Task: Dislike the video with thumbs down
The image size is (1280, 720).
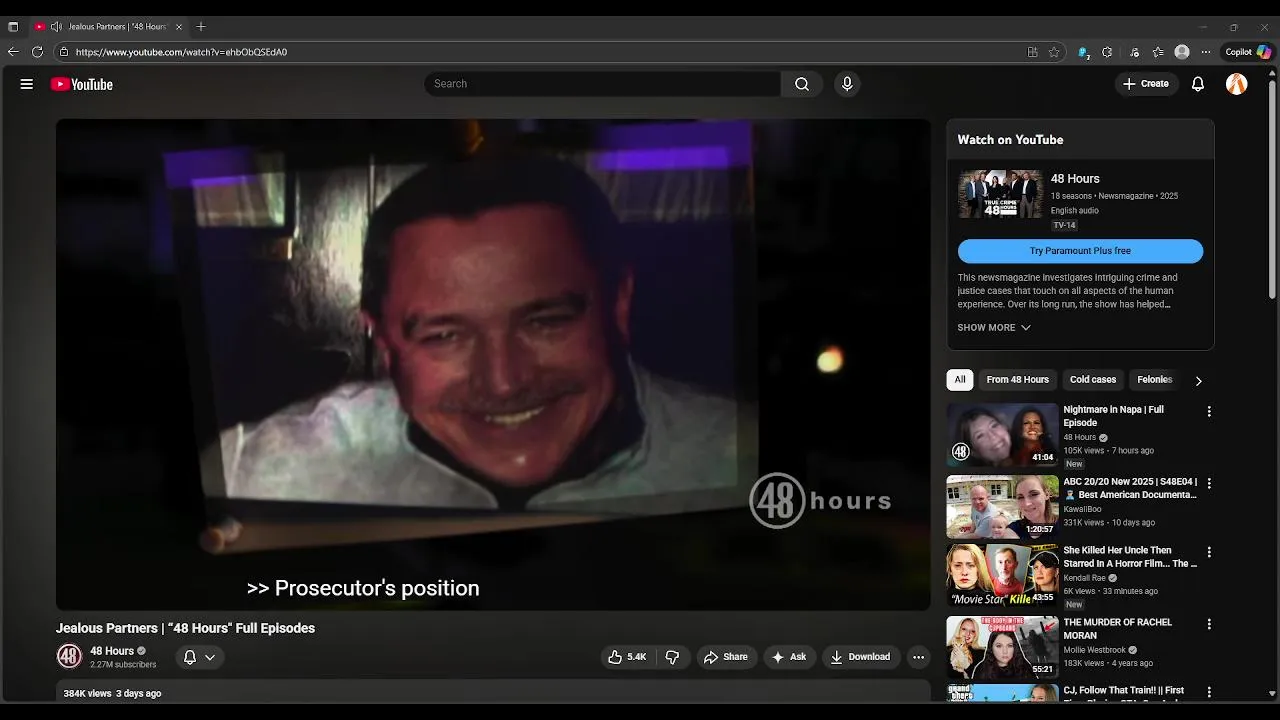Action: tap(672, 657)
